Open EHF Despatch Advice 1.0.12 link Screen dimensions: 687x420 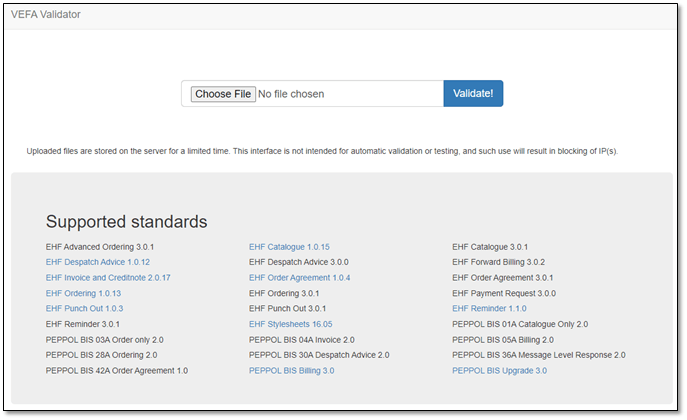(x=97, y=262)
